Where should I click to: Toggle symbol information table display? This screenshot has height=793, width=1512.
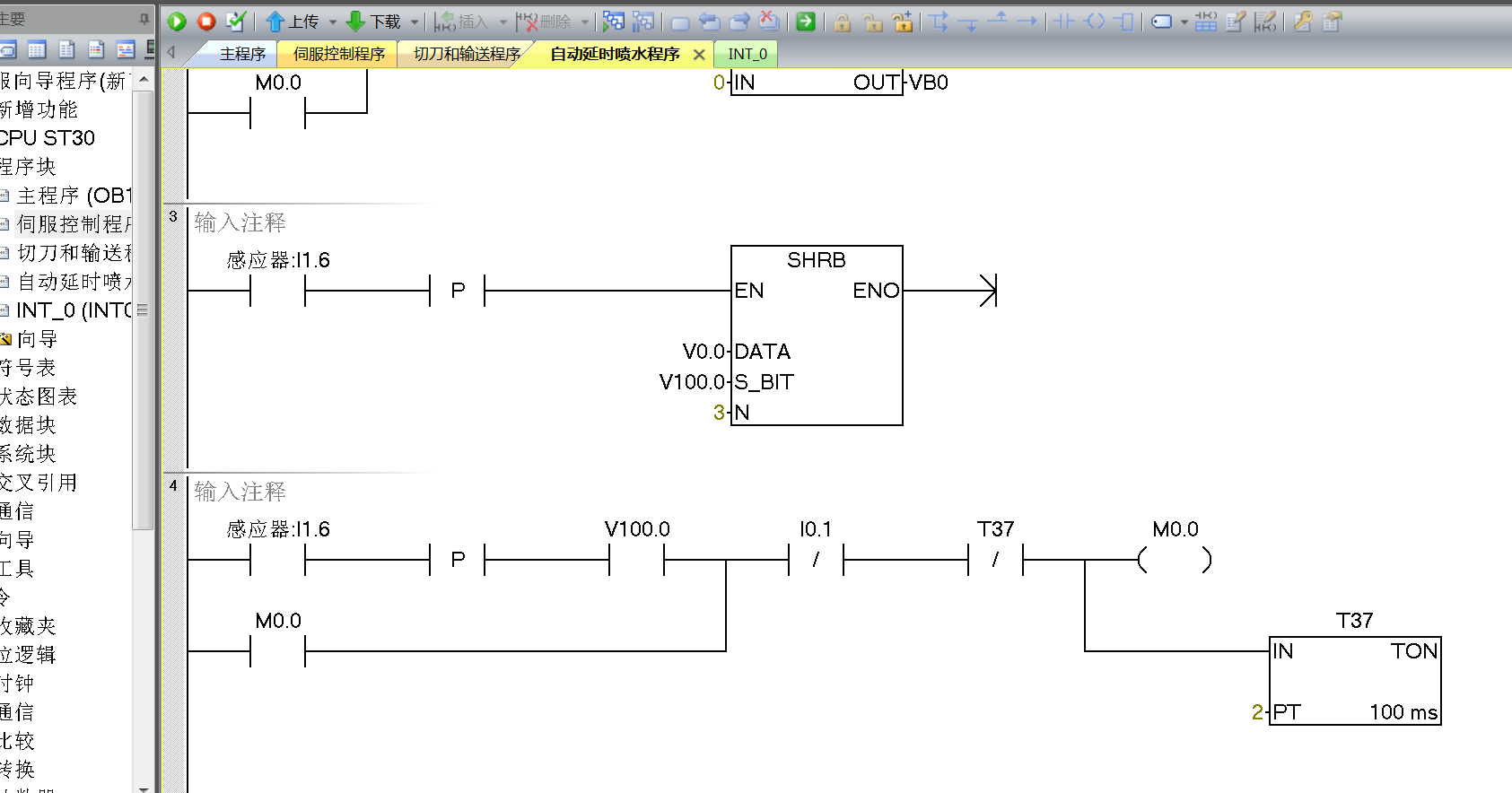tap(1206, 22)
